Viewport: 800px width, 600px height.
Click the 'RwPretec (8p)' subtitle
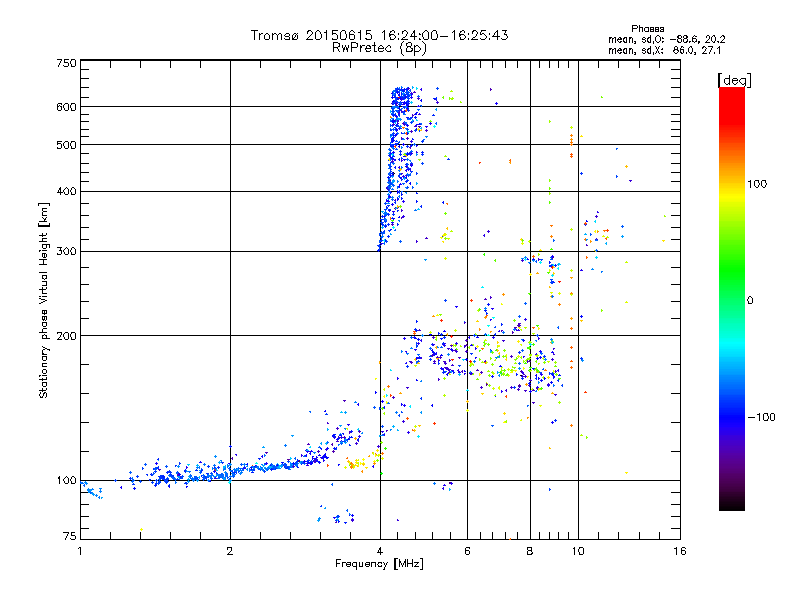point(379,48)
